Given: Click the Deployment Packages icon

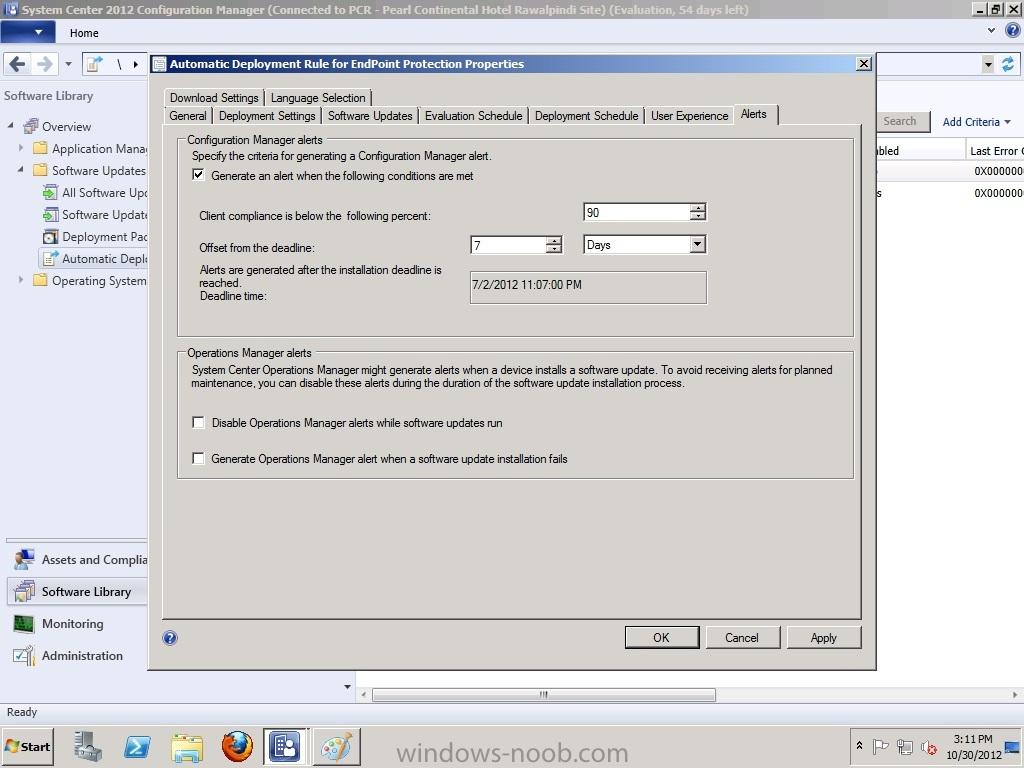Looking at the screenshot, I should tap(50, 236).
